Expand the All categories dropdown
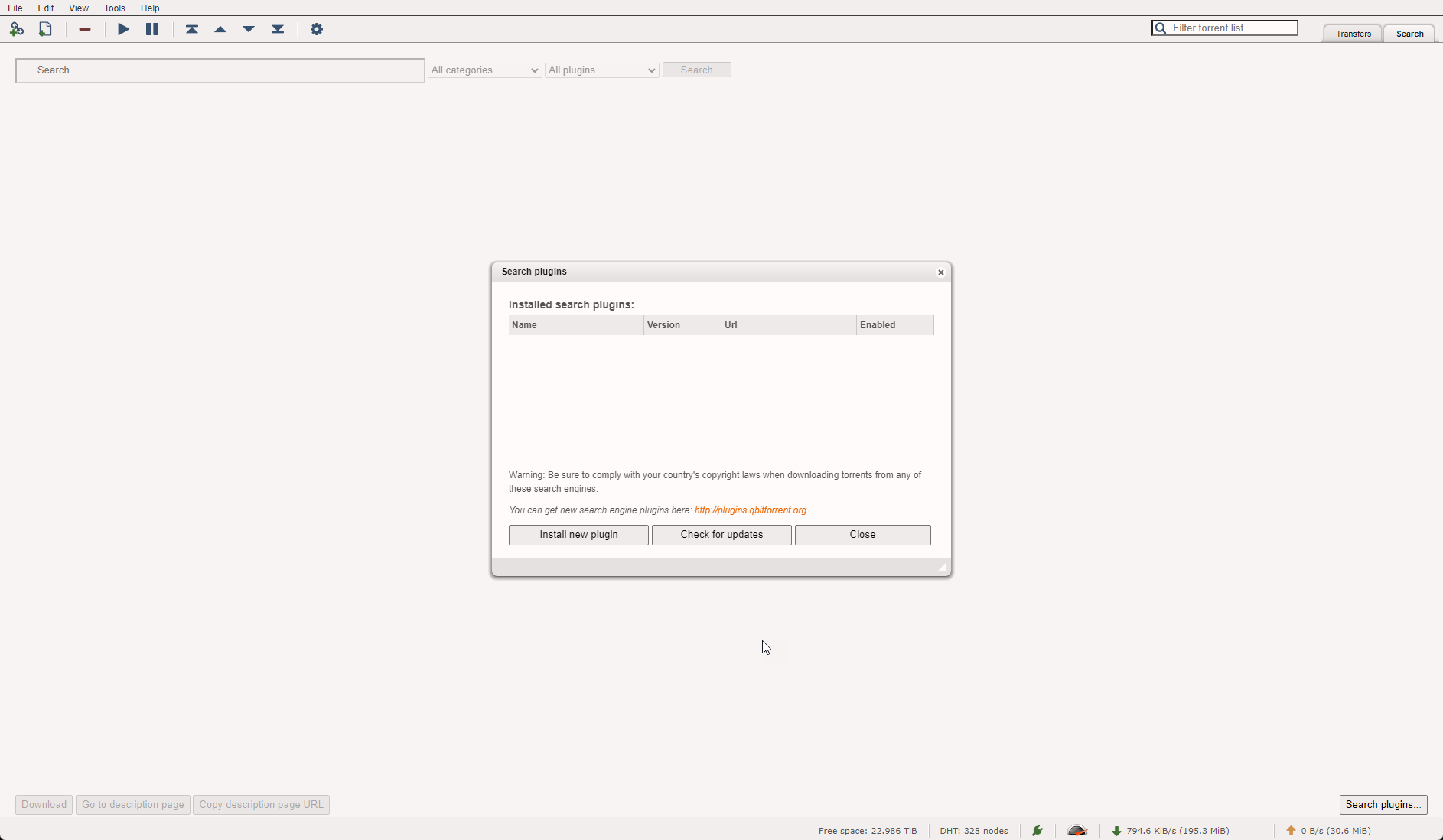This screenshot has height=840, width=1443. point(485,70)
